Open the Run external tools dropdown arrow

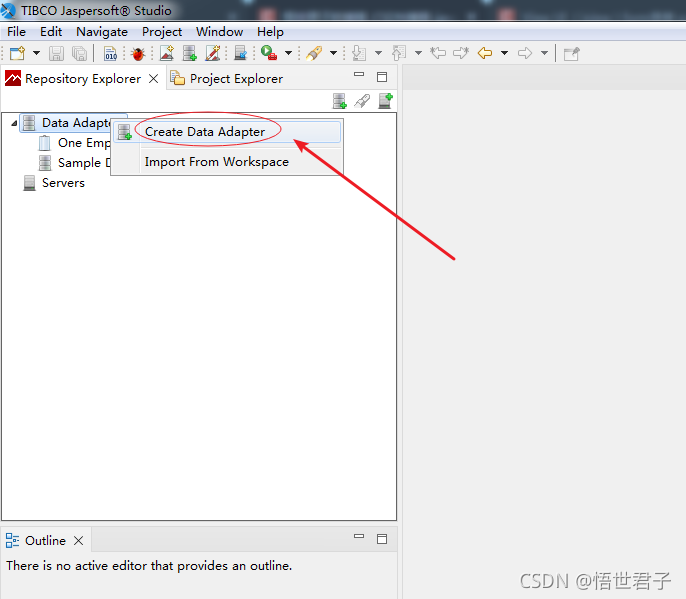click(x=288, y=53)
